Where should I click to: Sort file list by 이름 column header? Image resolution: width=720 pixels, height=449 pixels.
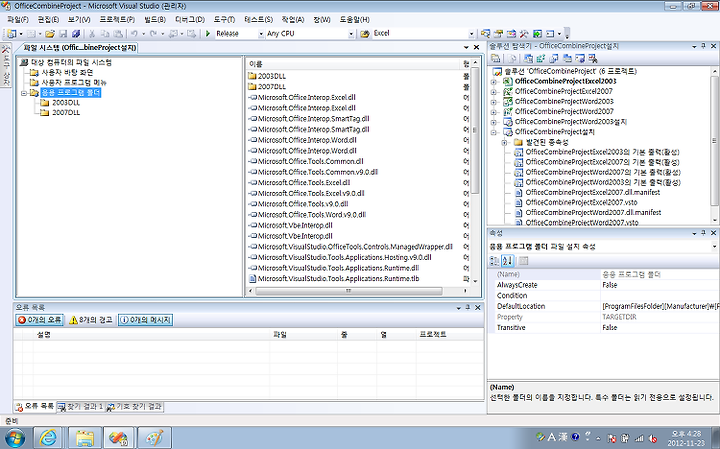pos(353,64)
